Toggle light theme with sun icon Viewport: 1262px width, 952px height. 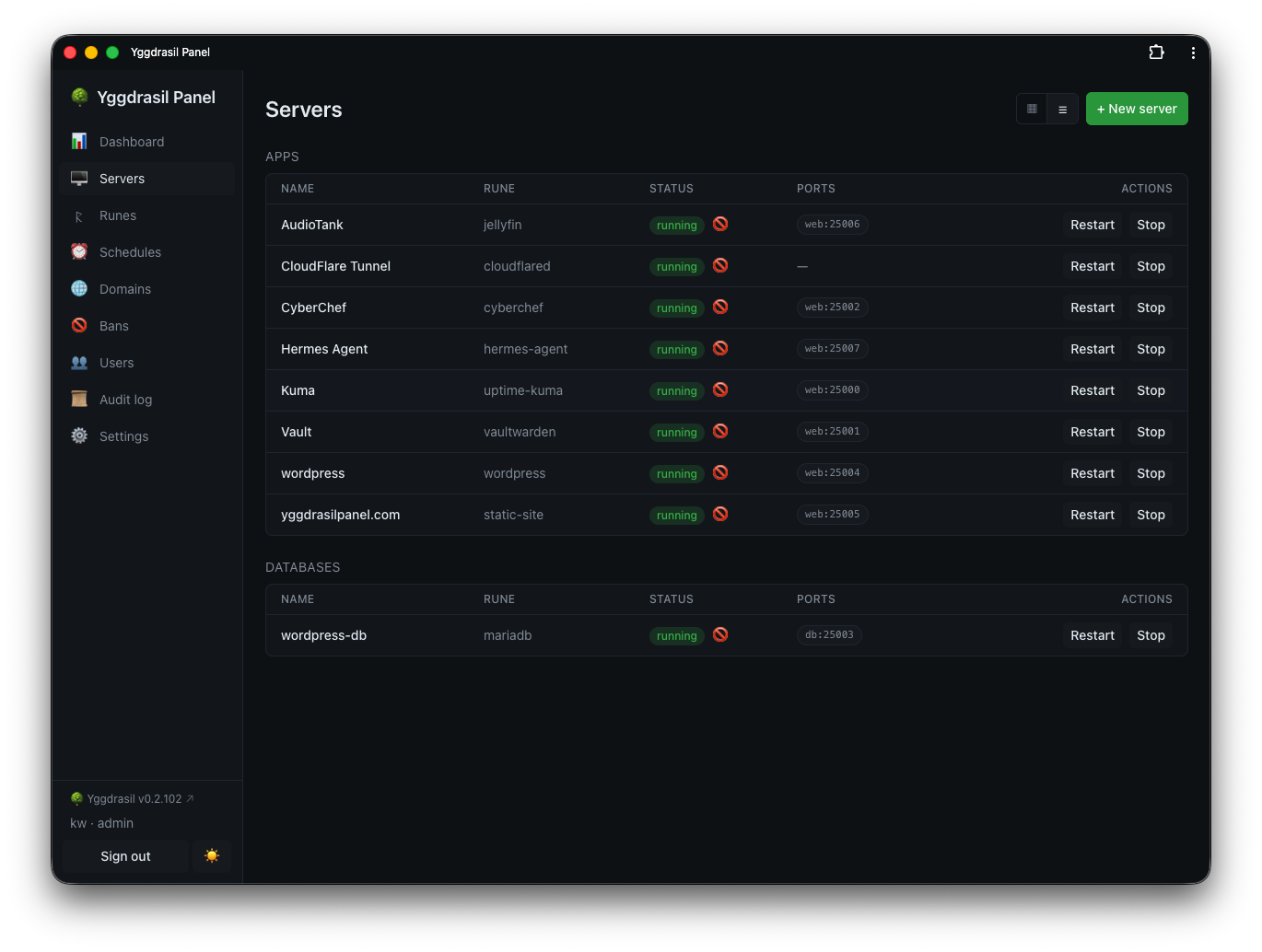[x=212, y=856]
